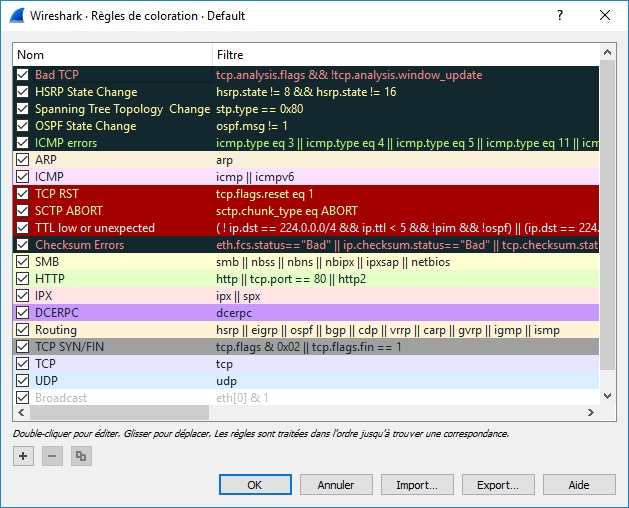The height and width of the screenshot is (508, 629).
Task: Click the horizontal scrollbar thumb
Action: [120, 412]
